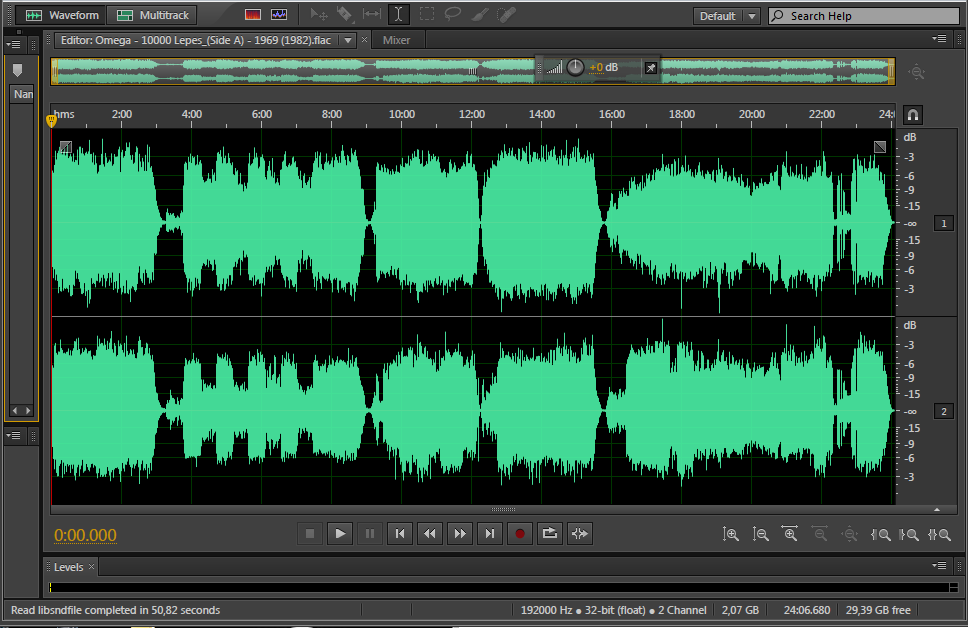The image size is (968, 628).
Task: Select the Slip tool
Action: 372,14
